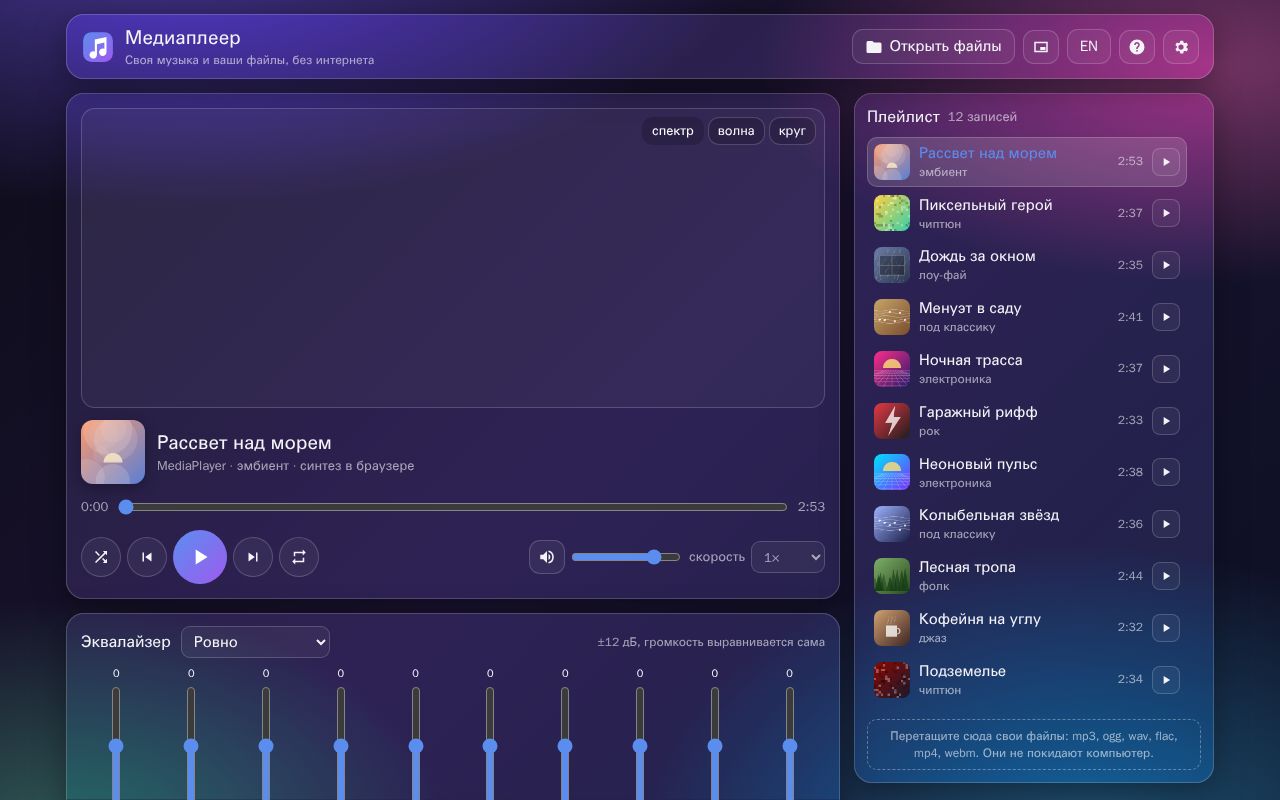Image resolution: width=1280 pixels, height=800 pixels.
Task: Skip to the next track
Action: [253, 557]
